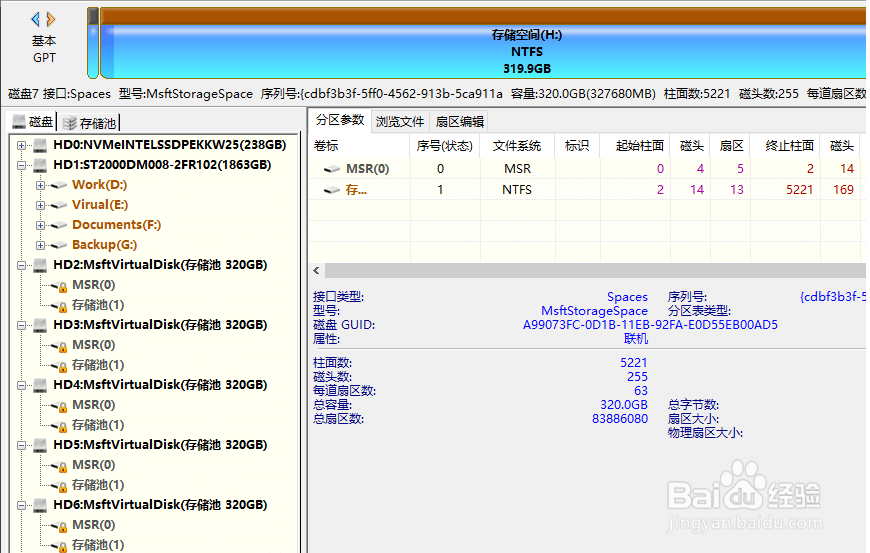Open the 分区参数 tab
This screenshot has height=553, width=870.
click(x=340, y=120)
